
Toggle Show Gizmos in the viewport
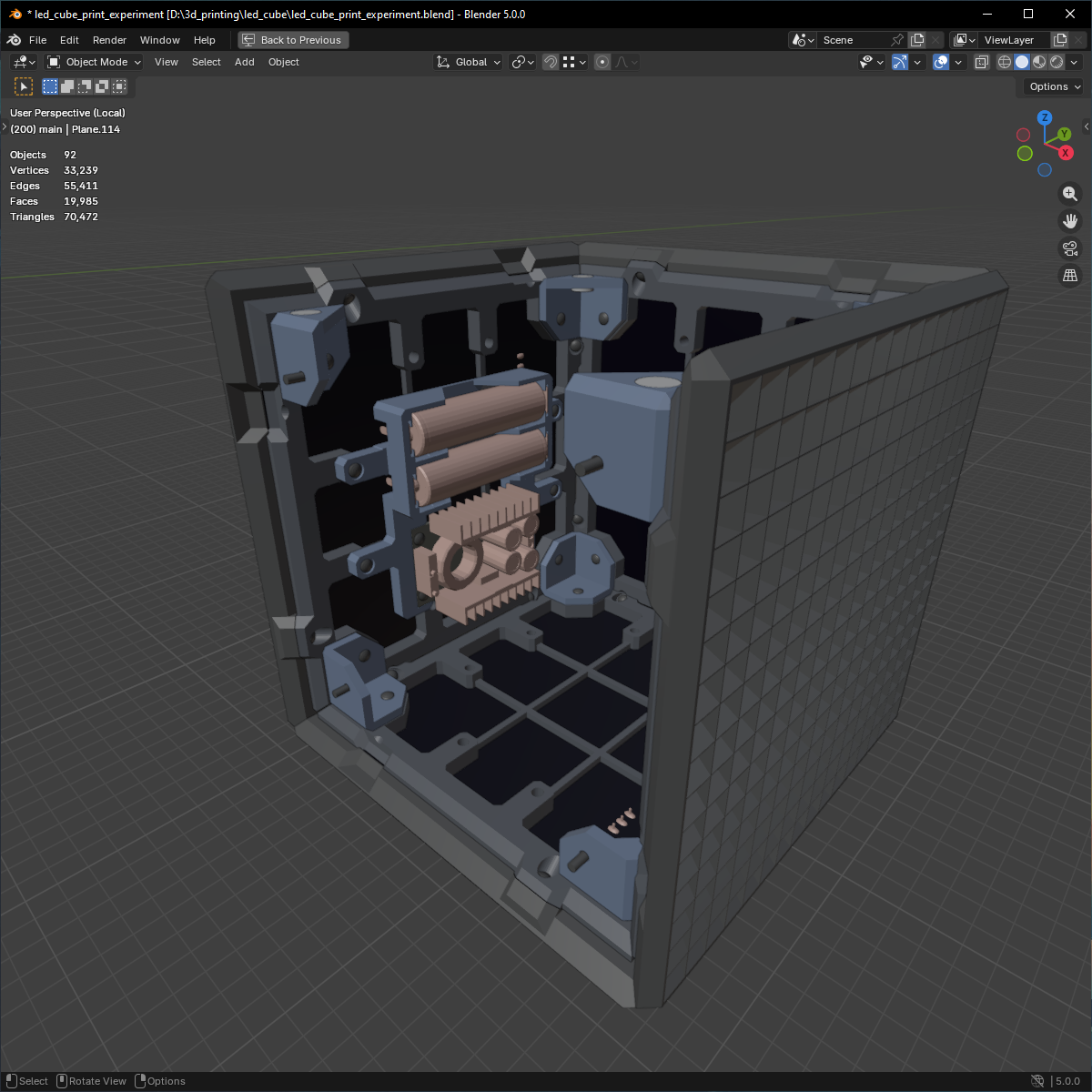point(899,62)
